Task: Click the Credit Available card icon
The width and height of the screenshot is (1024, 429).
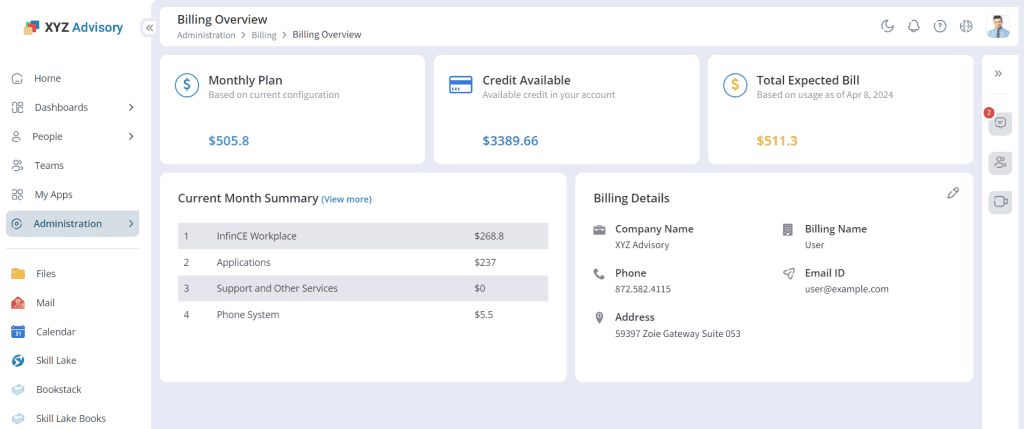Action: 460,85
